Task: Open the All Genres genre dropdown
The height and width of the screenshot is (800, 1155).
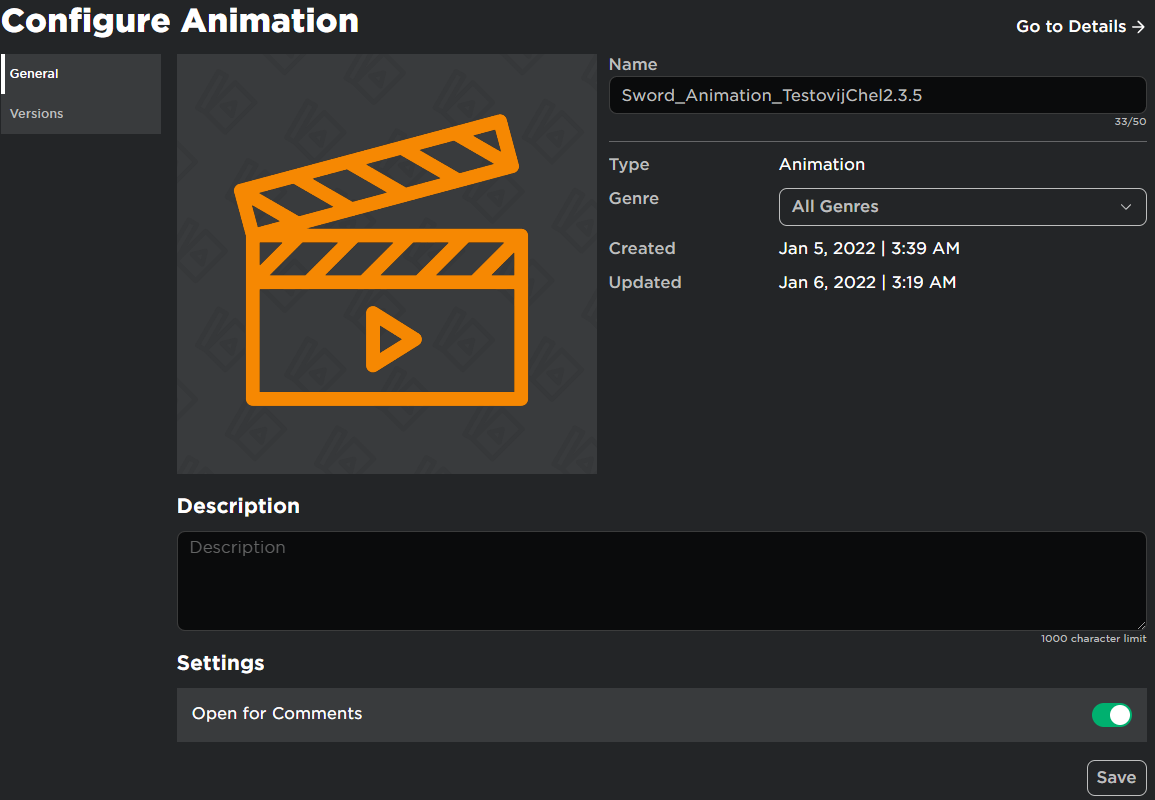Action: [x=960, y=207]
